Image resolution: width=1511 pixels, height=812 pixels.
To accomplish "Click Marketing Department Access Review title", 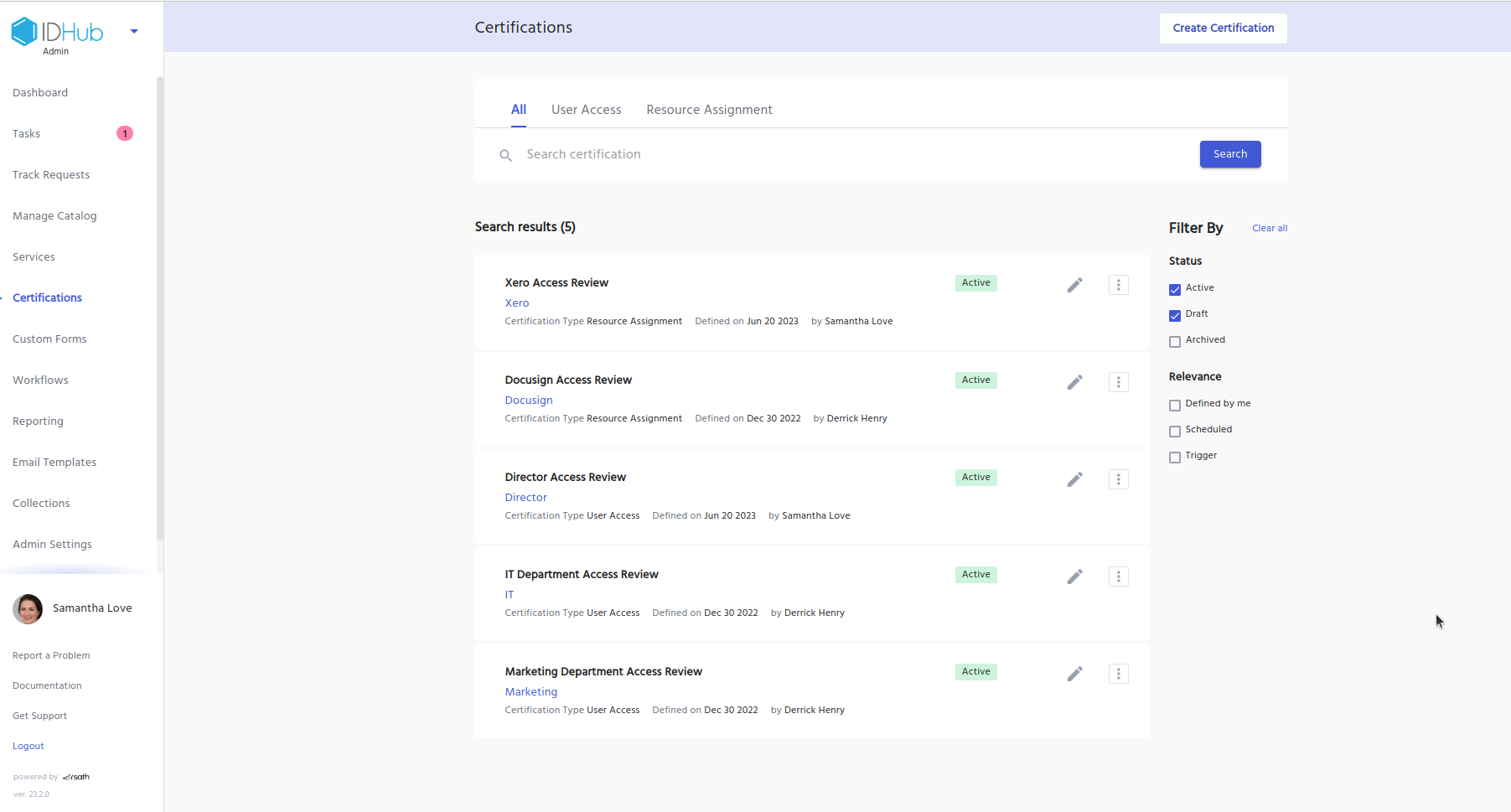I will click(603, 672).
